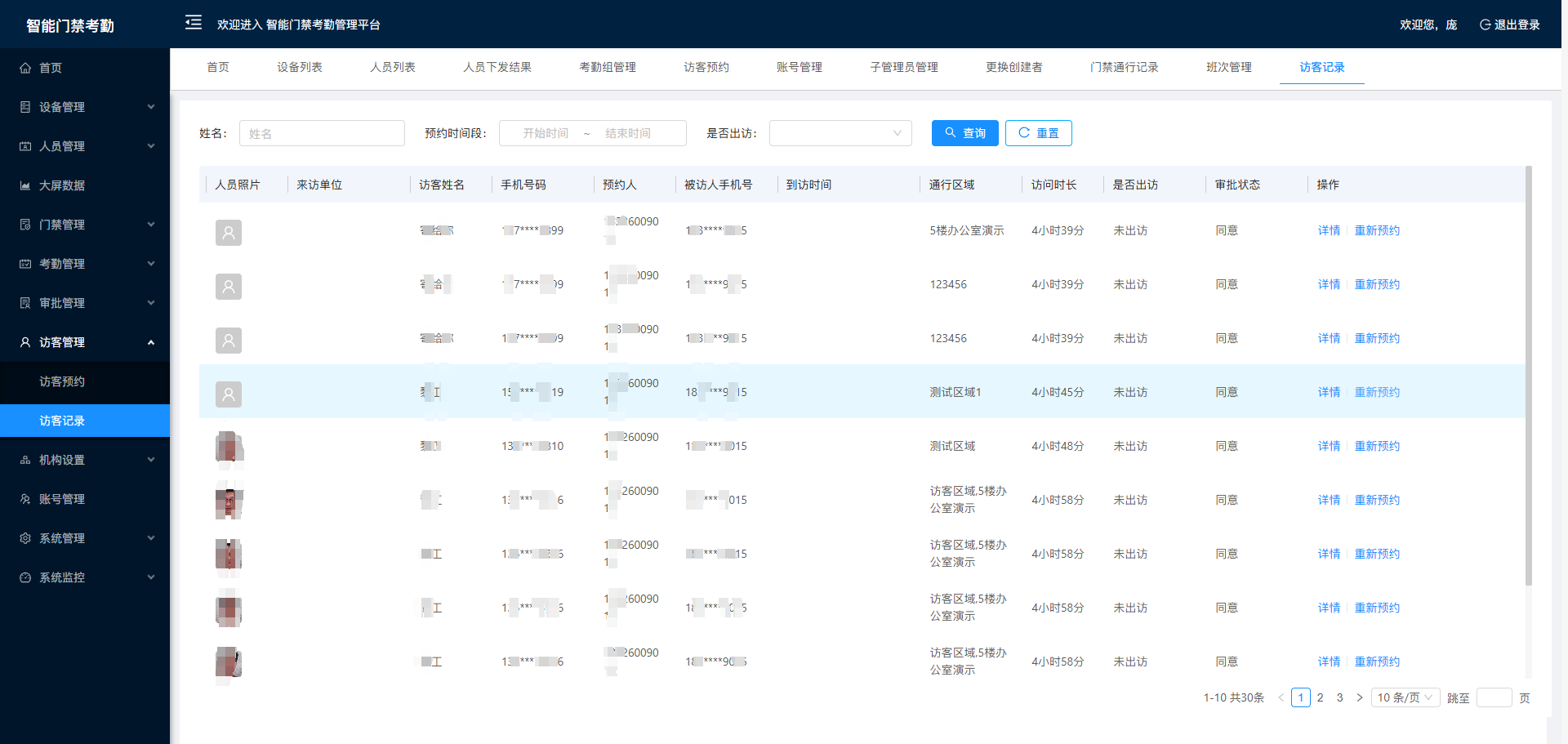
Task: Switch to the 设备列表 tab
Action: pos(300,67)
